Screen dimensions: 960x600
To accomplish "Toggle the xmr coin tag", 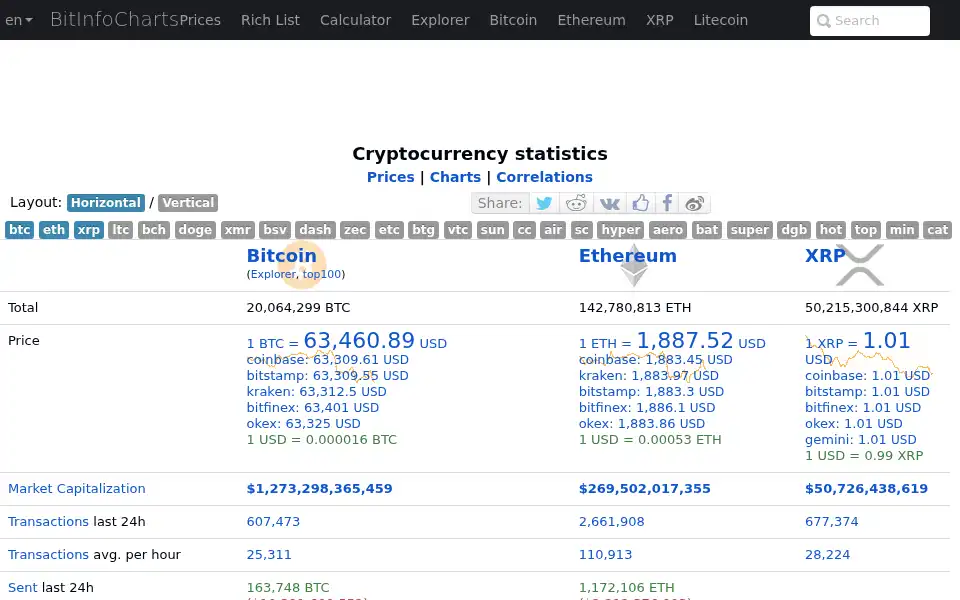I will [x=238, y=230].
